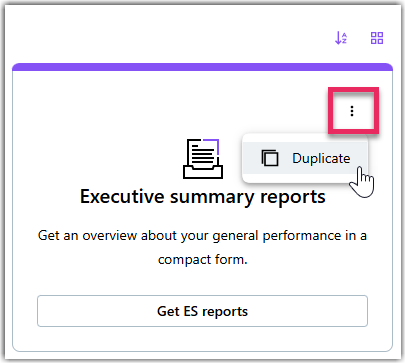Click the 'compact form.' line of the description
406x364 pixels.
click(x=203, y=259)
